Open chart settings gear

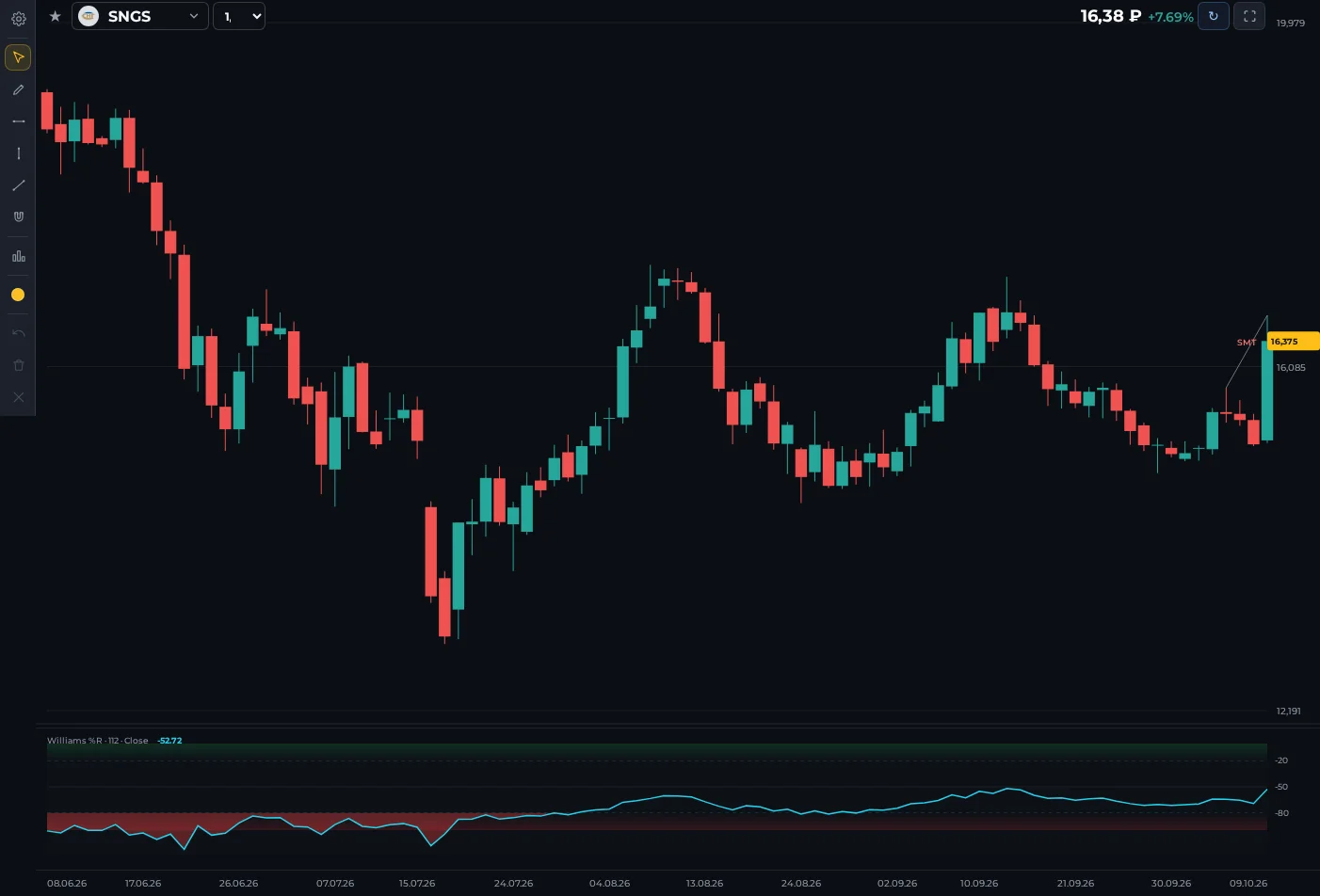[x=18, y=18]
